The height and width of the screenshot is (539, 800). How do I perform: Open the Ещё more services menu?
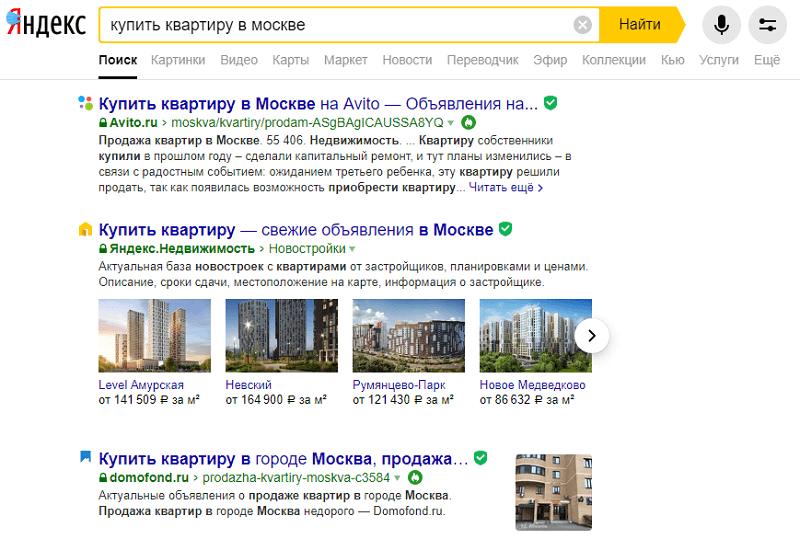tap(767, 60)
